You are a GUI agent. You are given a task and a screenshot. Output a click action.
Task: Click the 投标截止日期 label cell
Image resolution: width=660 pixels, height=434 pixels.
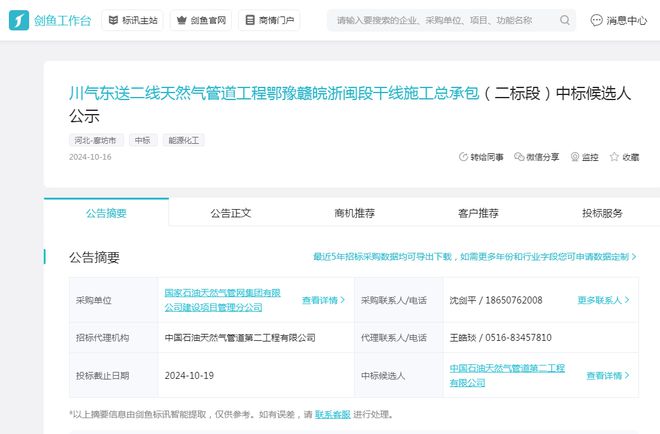(x=114, y=375)
